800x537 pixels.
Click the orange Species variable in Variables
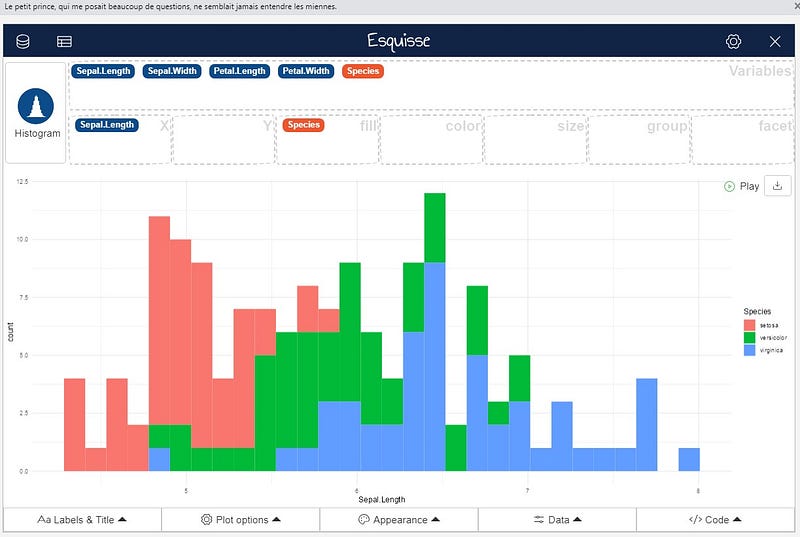(363, 71)
